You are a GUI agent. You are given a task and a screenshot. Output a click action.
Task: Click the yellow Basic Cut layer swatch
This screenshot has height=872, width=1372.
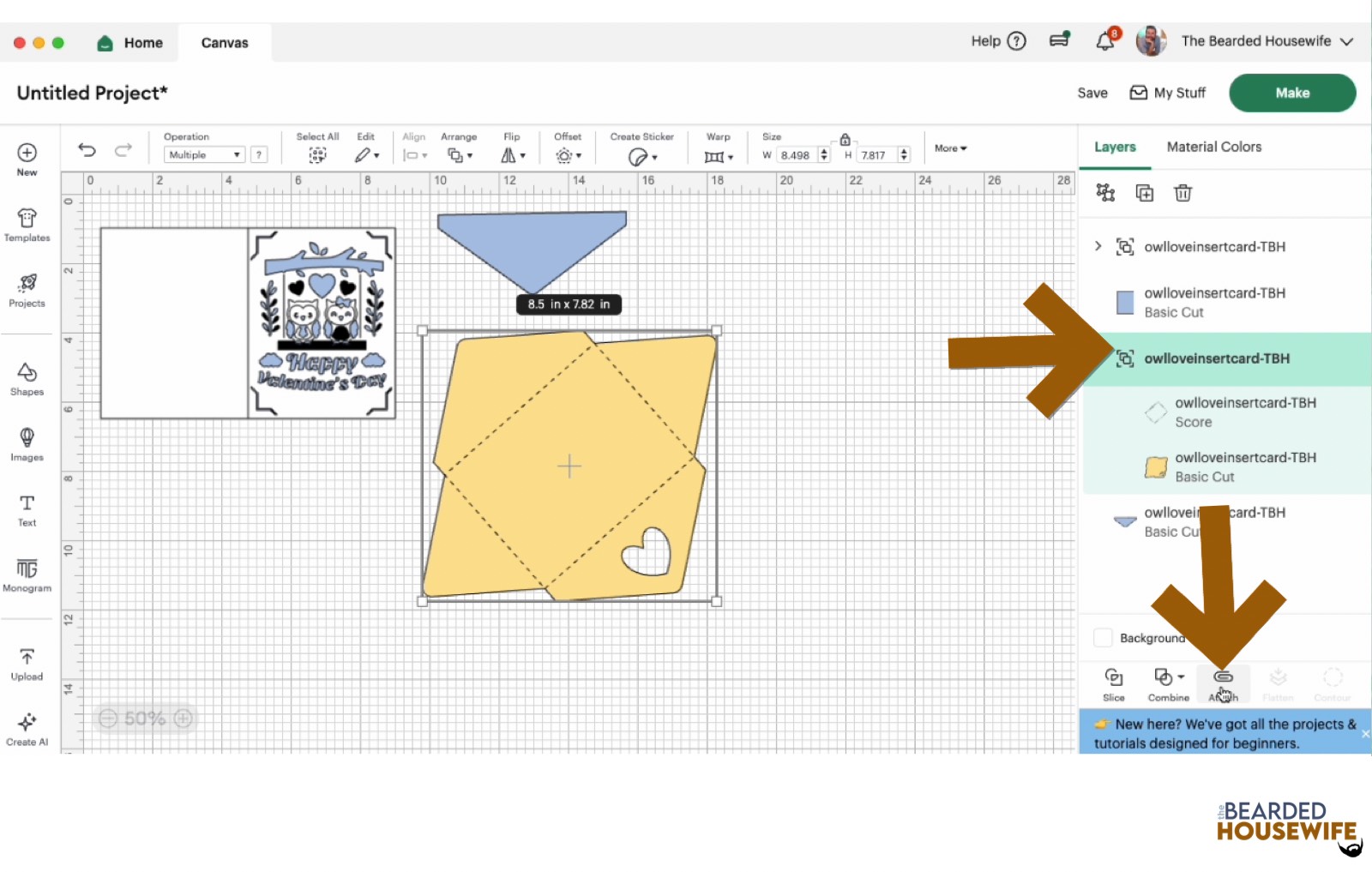pos(1156,467)
